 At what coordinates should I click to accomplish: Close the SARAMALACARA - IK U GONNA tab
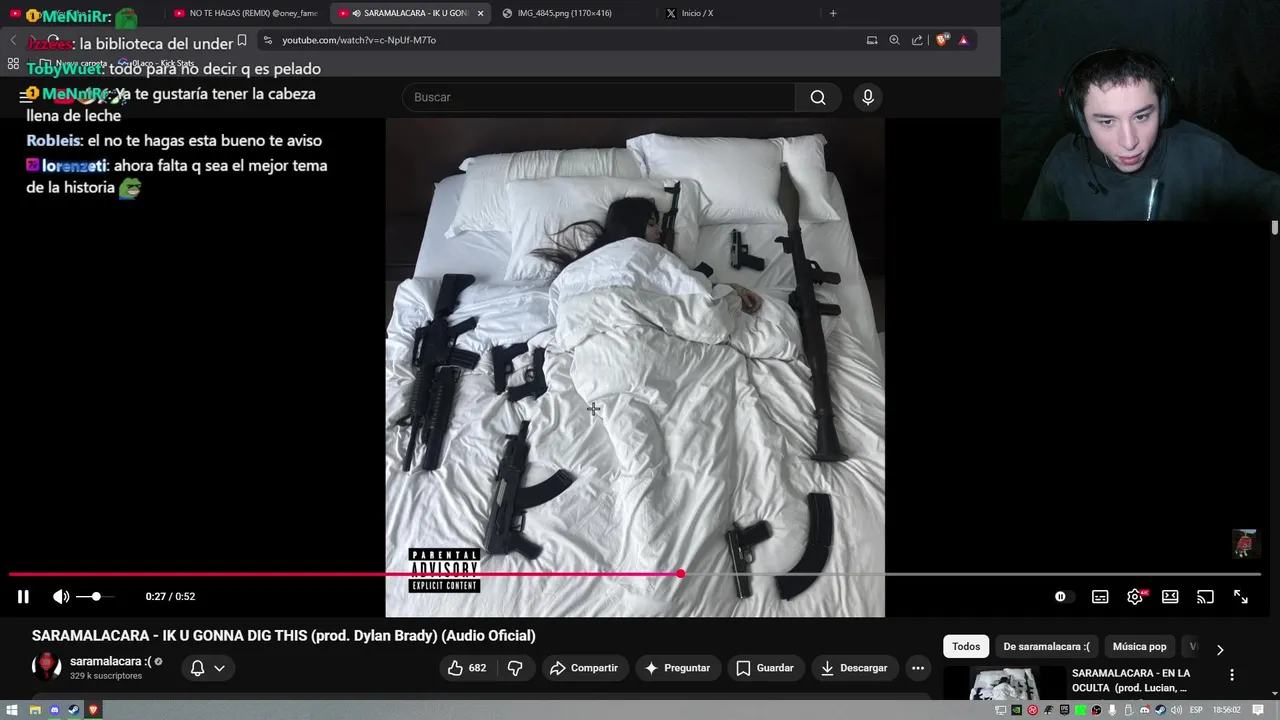481,13
